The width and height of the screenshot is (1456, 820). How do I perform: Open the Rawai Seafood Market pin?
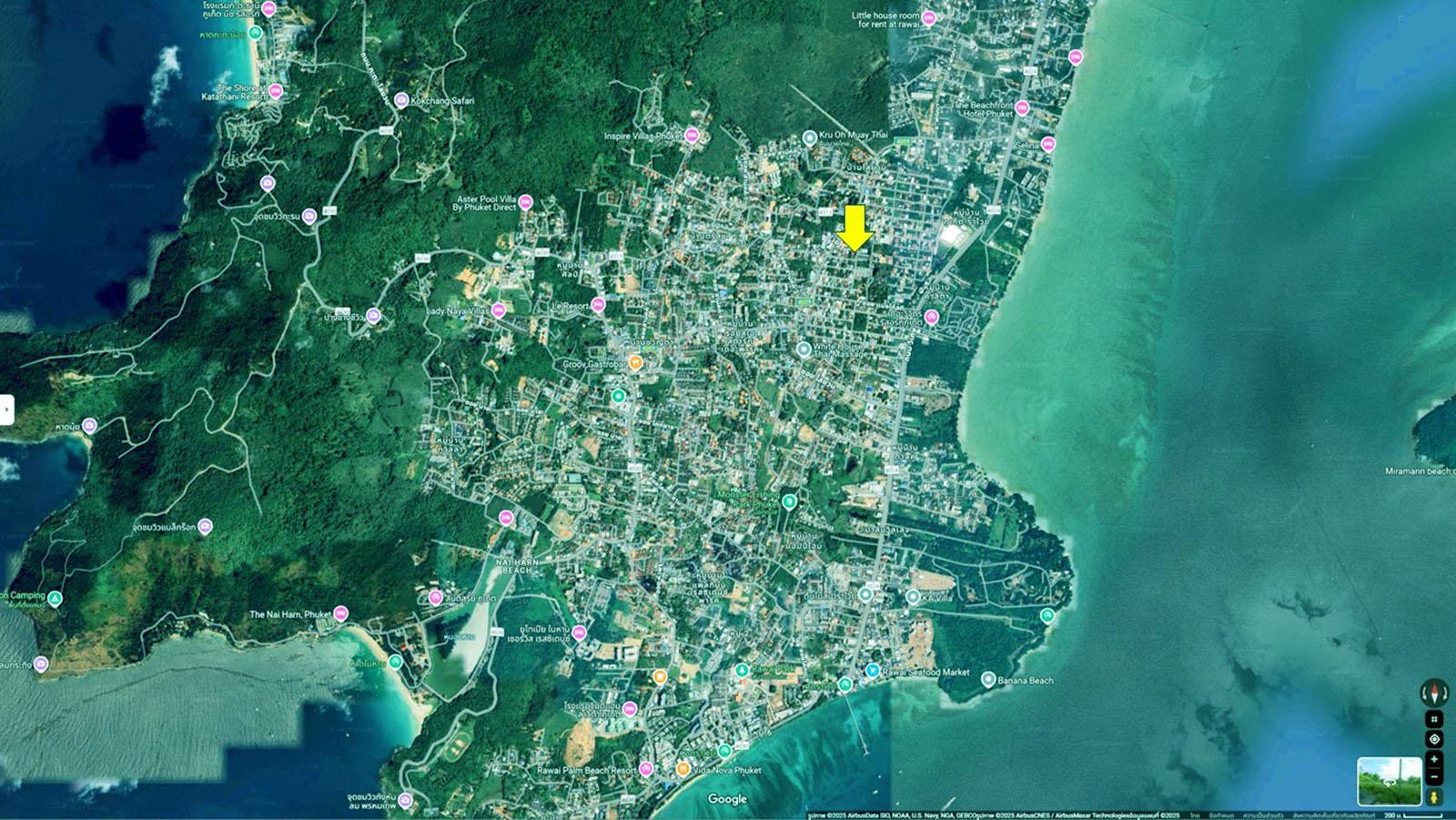873,671
